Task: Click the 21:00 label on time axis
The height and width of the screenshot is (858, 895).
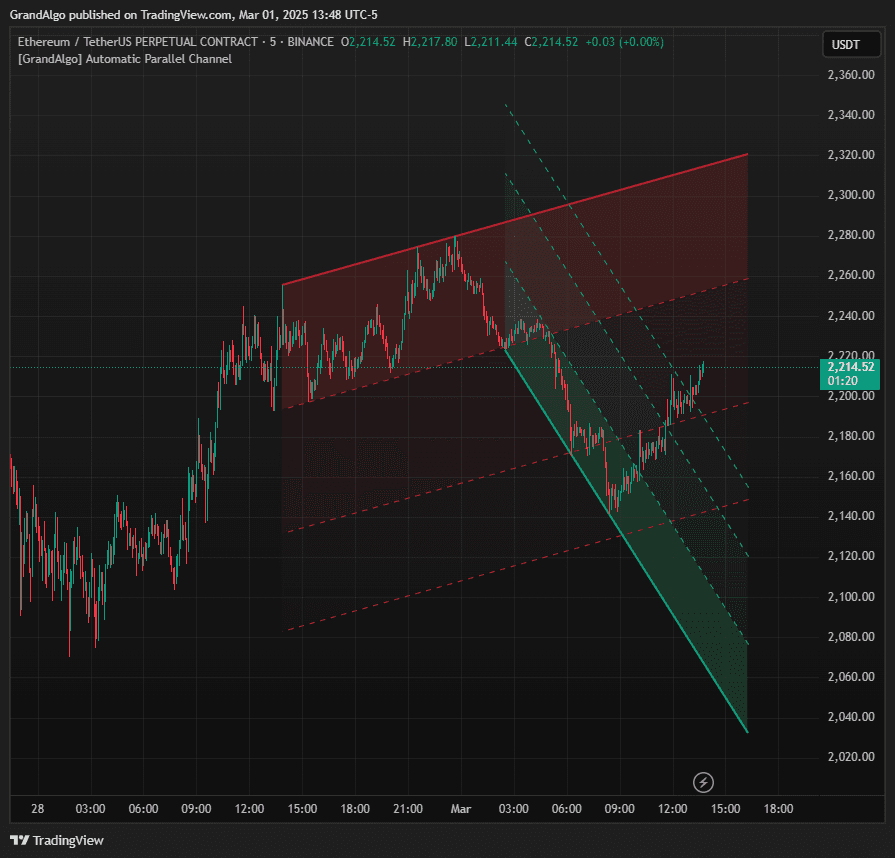Action: (x=408, y=808)
